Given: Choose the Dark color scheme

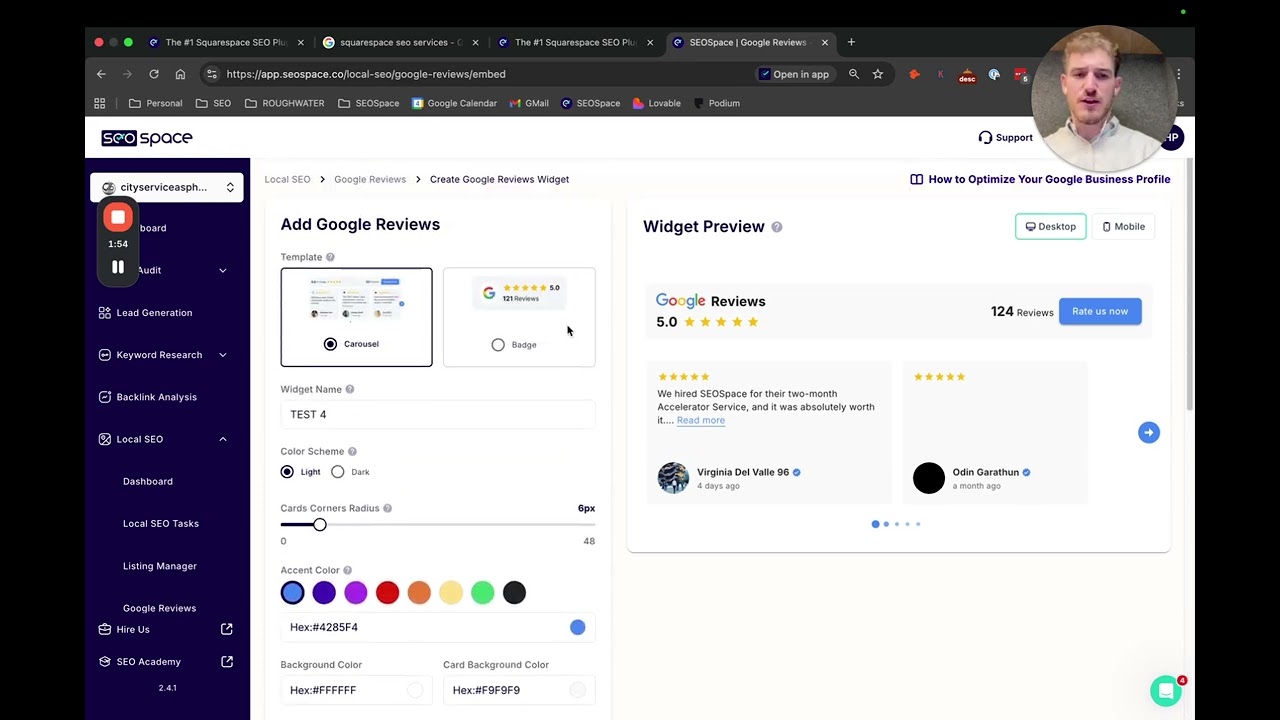Looking at the screenshot, I should click(x=338, y=472).
